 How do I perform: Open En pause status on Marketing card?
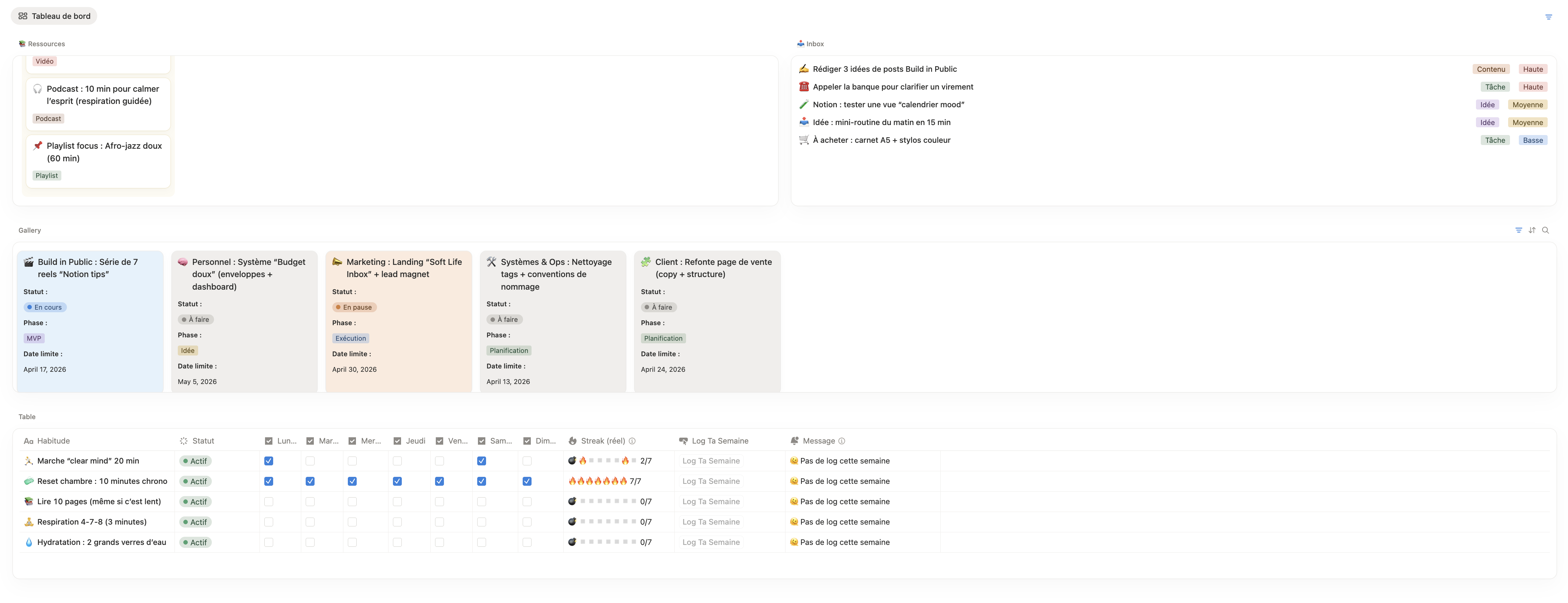(x=354, y=307)
